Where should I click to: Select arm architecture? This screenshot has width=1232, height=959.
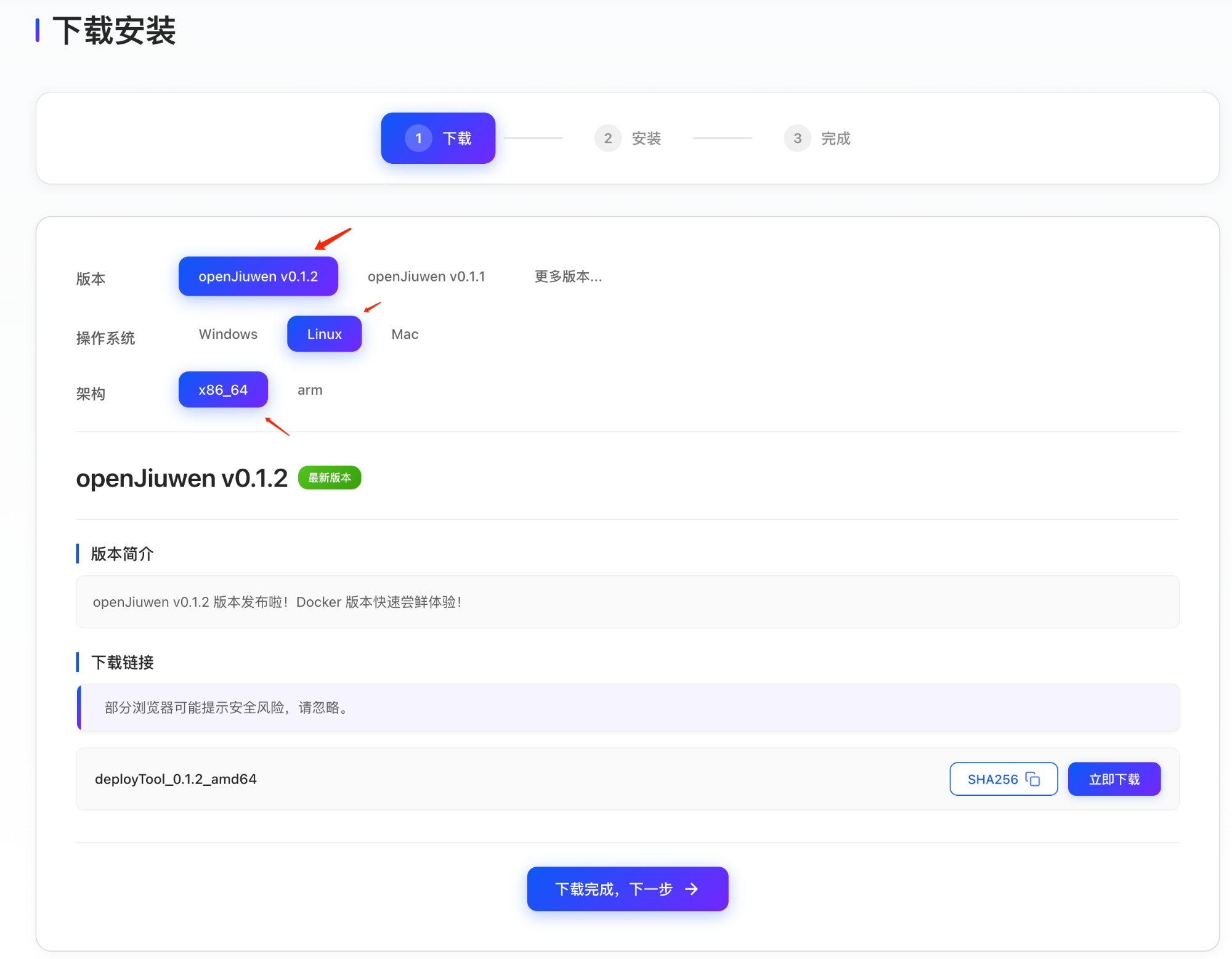coord(310,390)
